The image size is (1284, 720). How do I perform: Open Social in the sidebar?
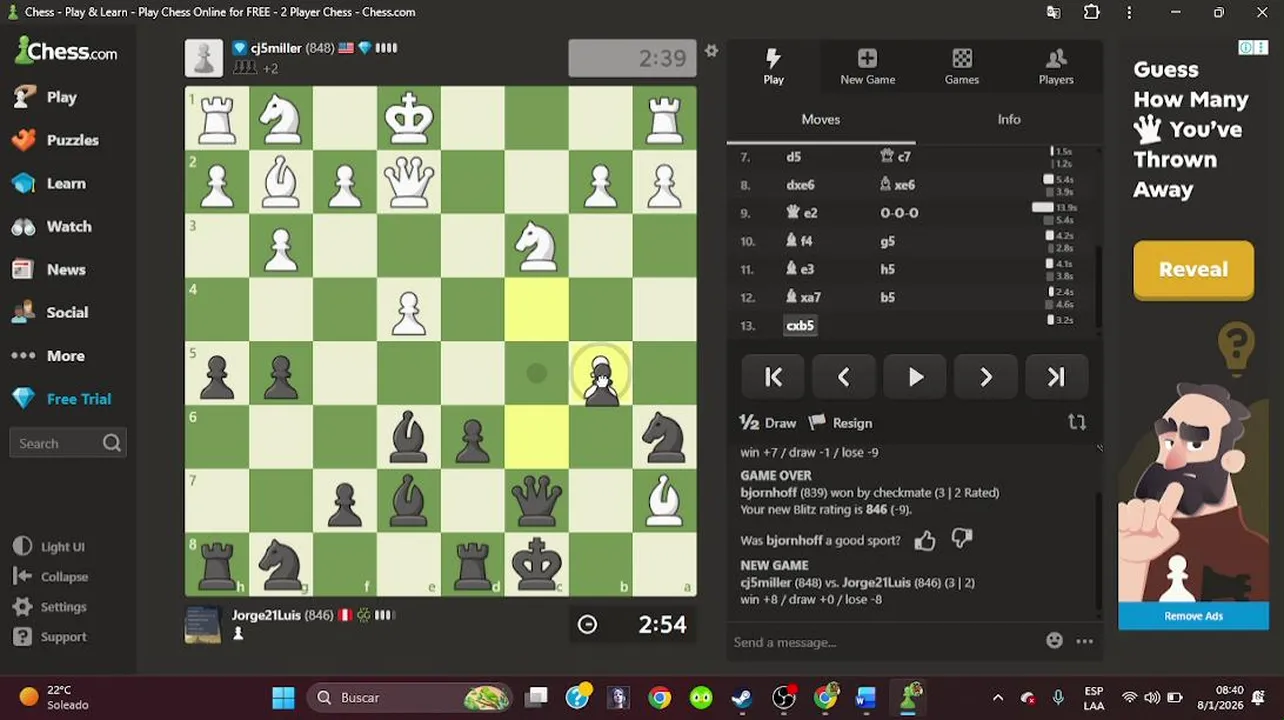67,312
